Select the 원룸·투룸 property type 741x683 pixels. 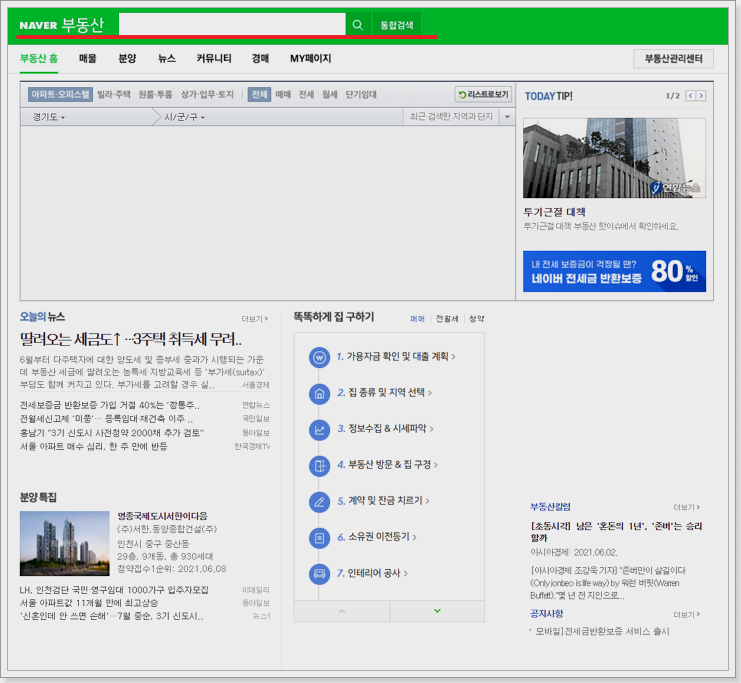(155, 95)
